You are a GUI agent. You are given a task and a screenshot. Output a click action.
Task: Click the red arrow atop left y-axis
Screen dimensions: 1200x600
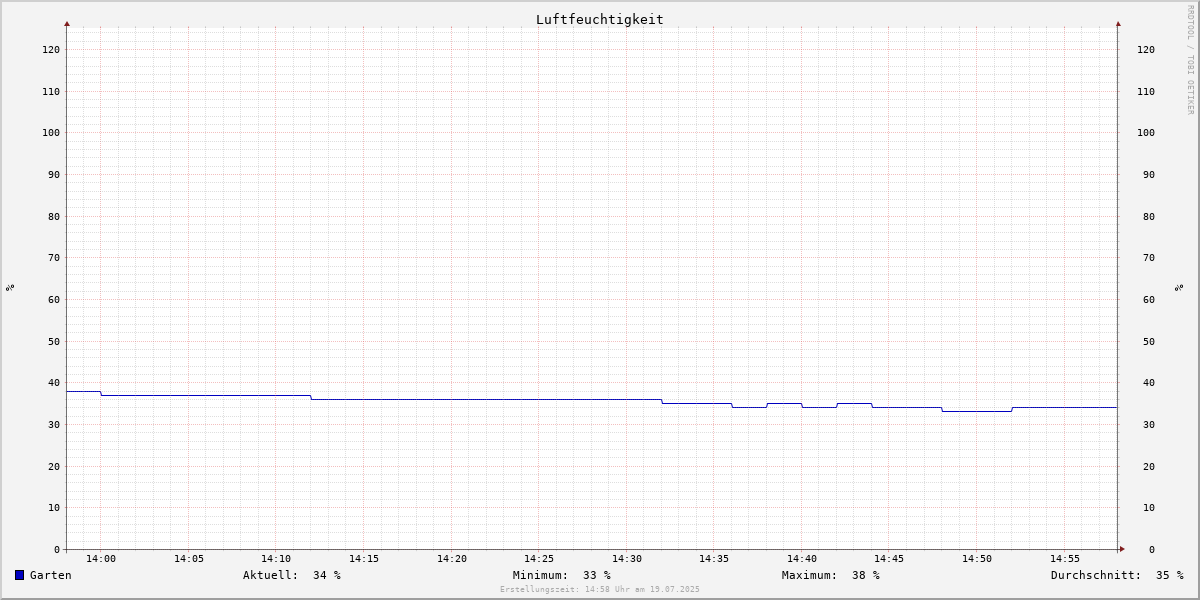67,23
